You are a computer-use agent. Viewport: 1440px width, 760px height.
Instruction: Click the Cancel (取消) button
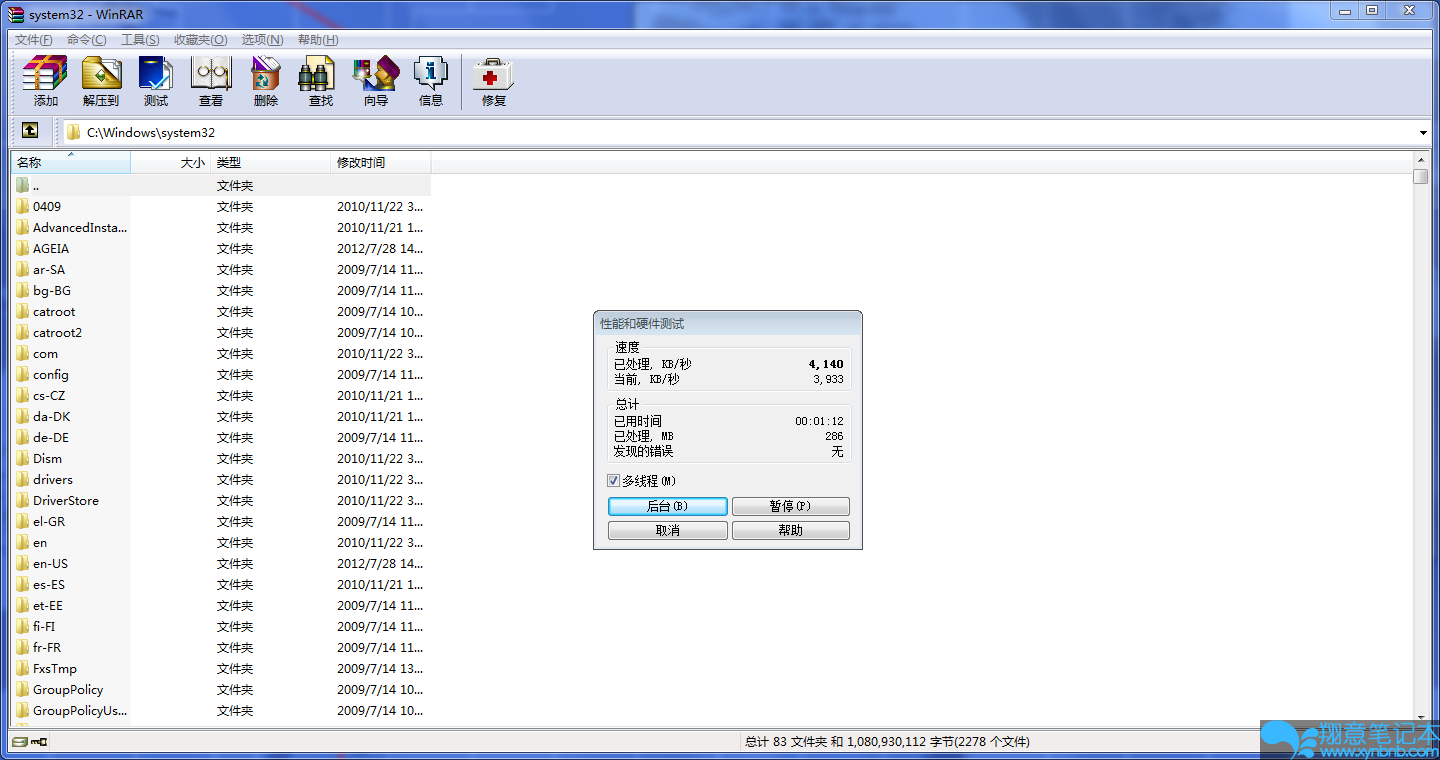668,530
